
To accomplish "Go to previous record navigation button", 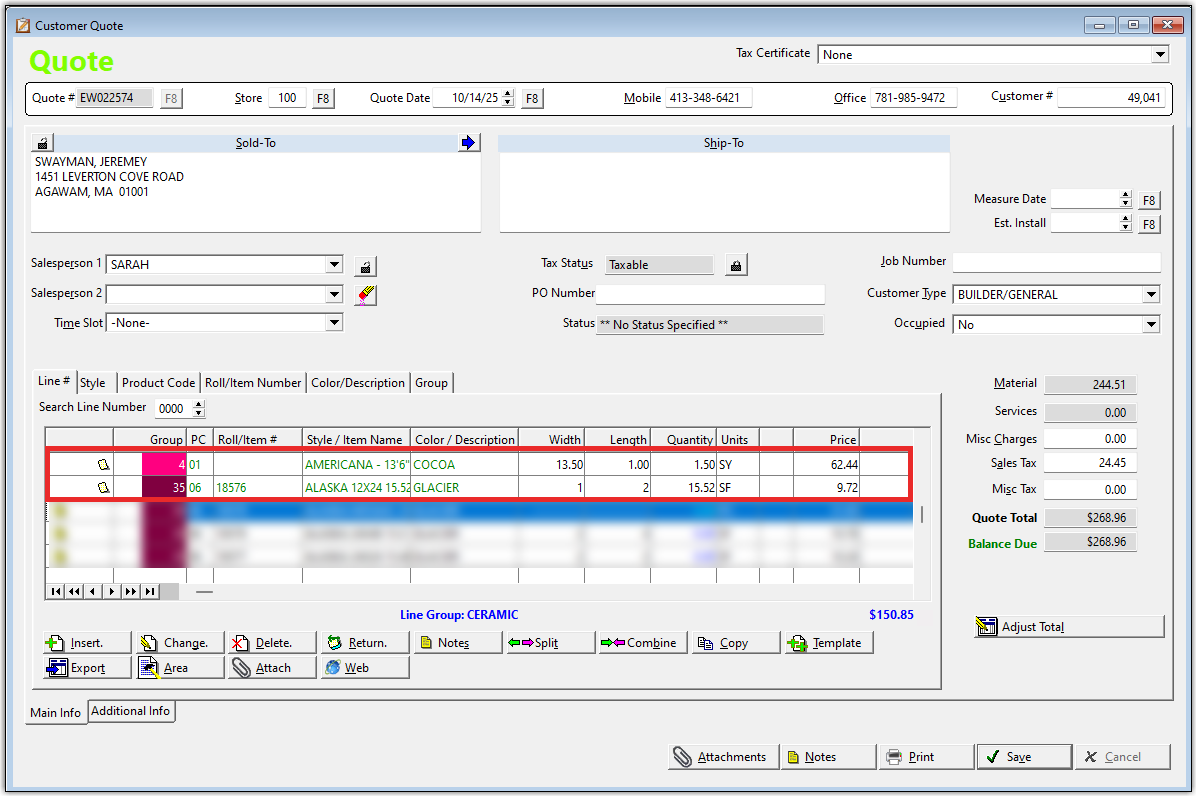I will [93, 592].
